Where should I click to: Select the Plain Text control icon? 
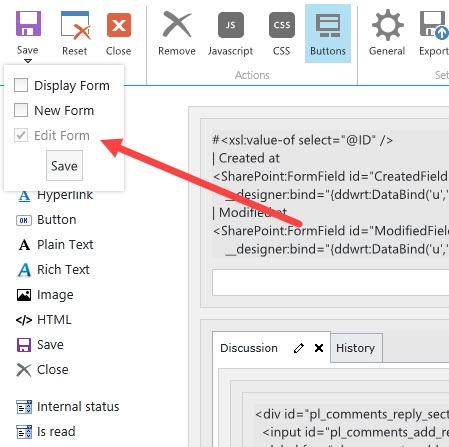[24, 245]
